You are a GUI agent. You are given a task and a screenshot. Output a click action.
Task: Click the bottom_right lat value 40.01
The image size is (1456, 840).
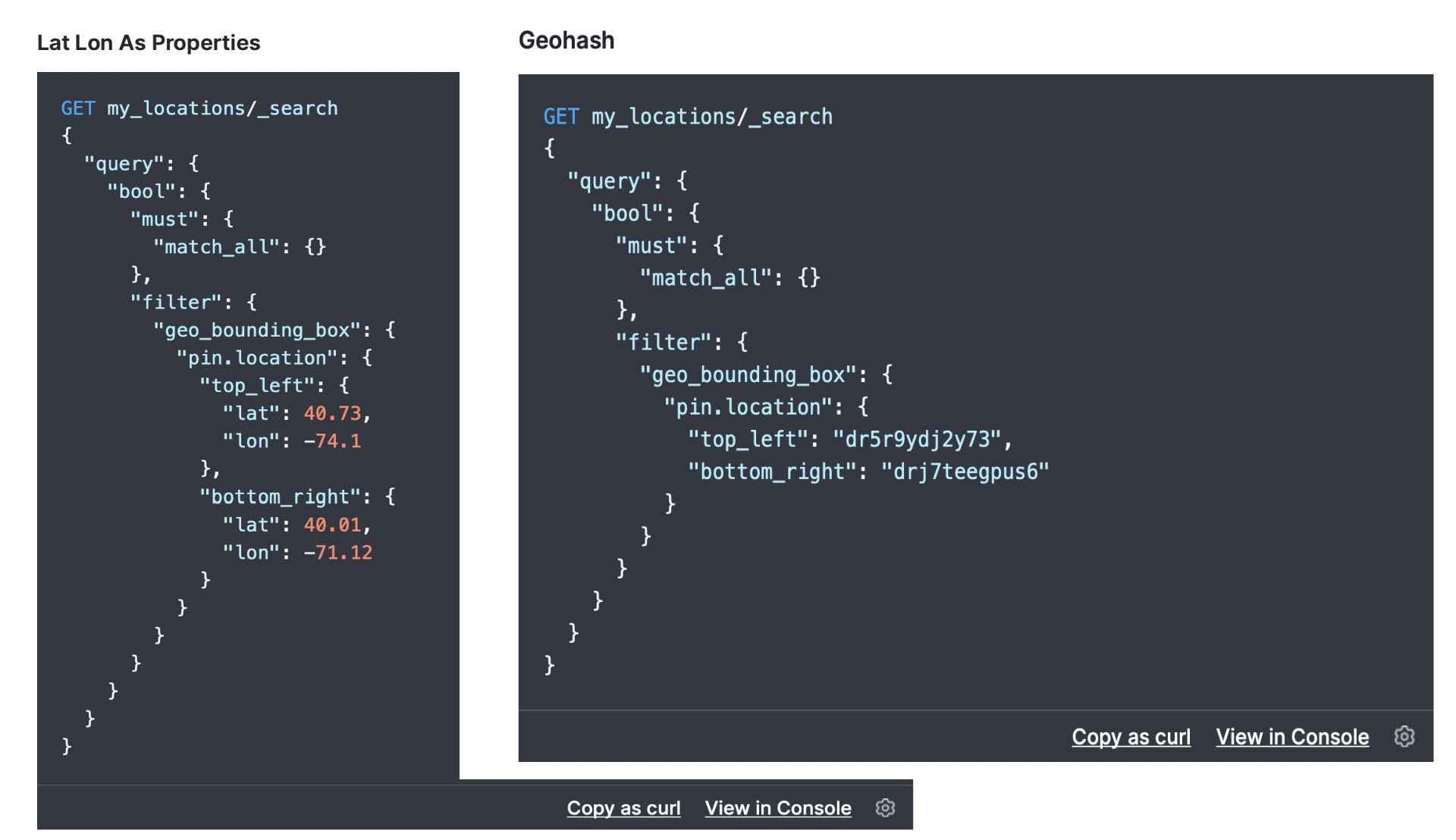333,525
